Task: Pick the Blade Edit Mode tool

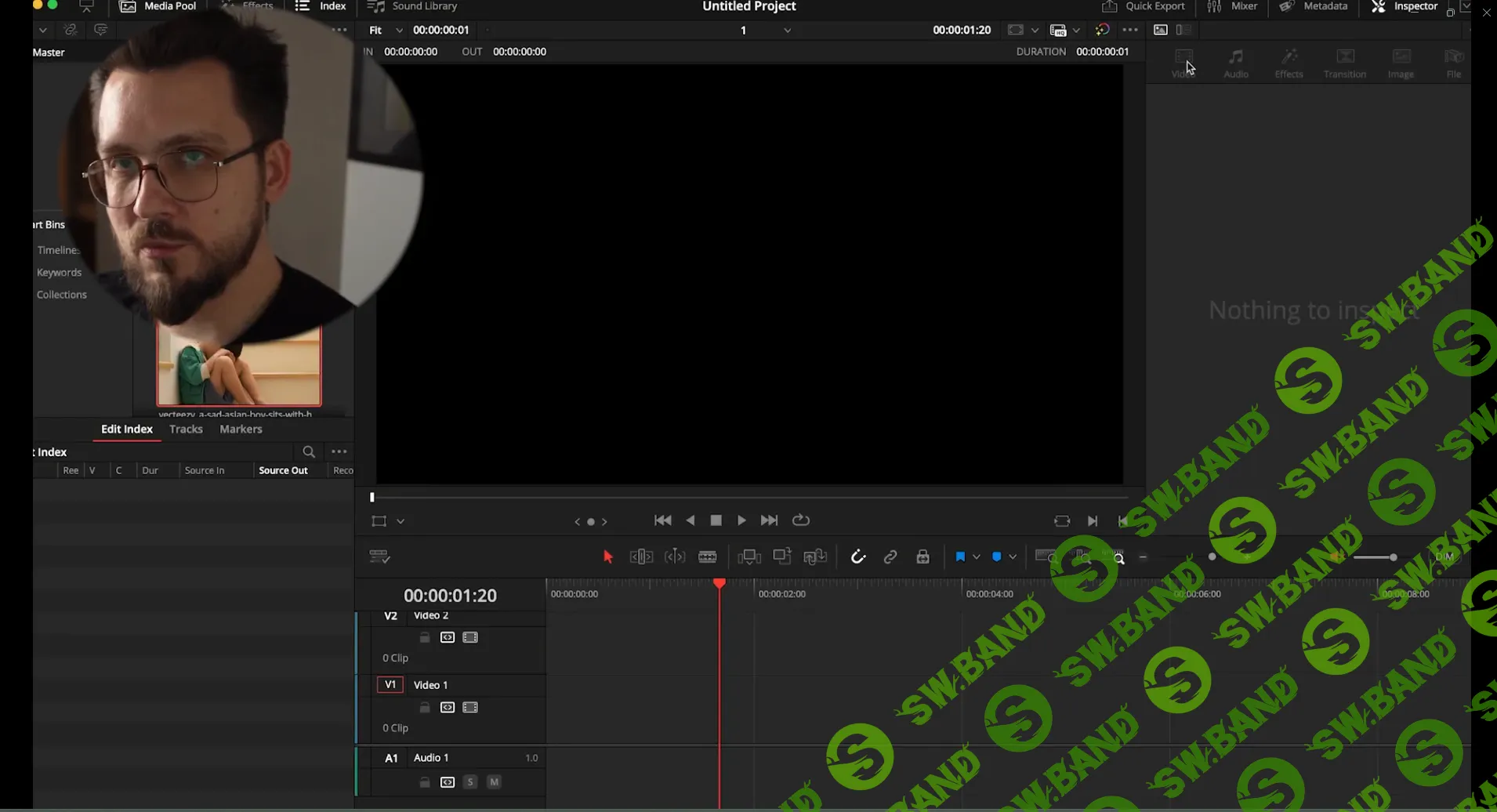Action: [x=708, y=556]
